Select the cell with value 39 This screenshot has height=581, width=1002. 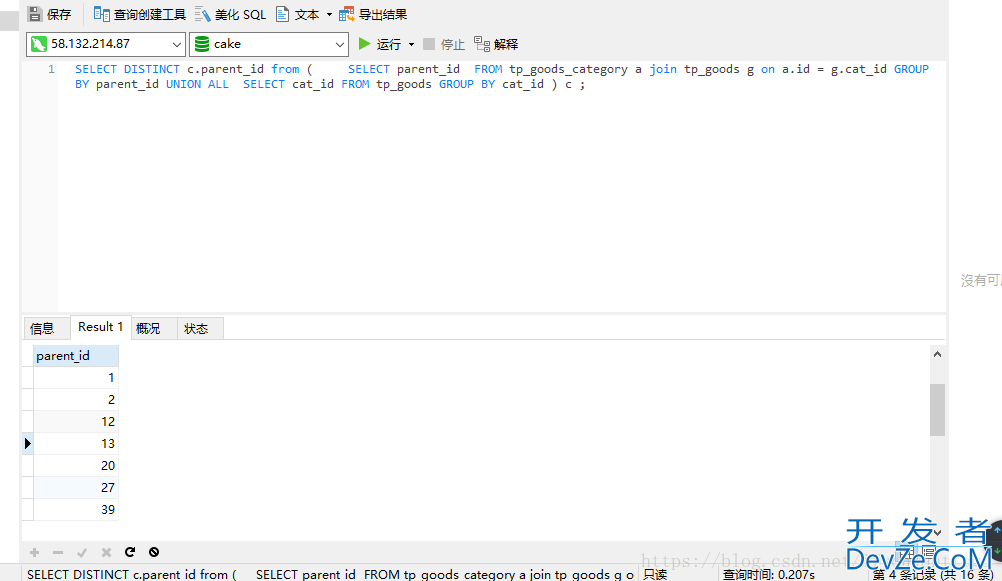pos(76,509)
